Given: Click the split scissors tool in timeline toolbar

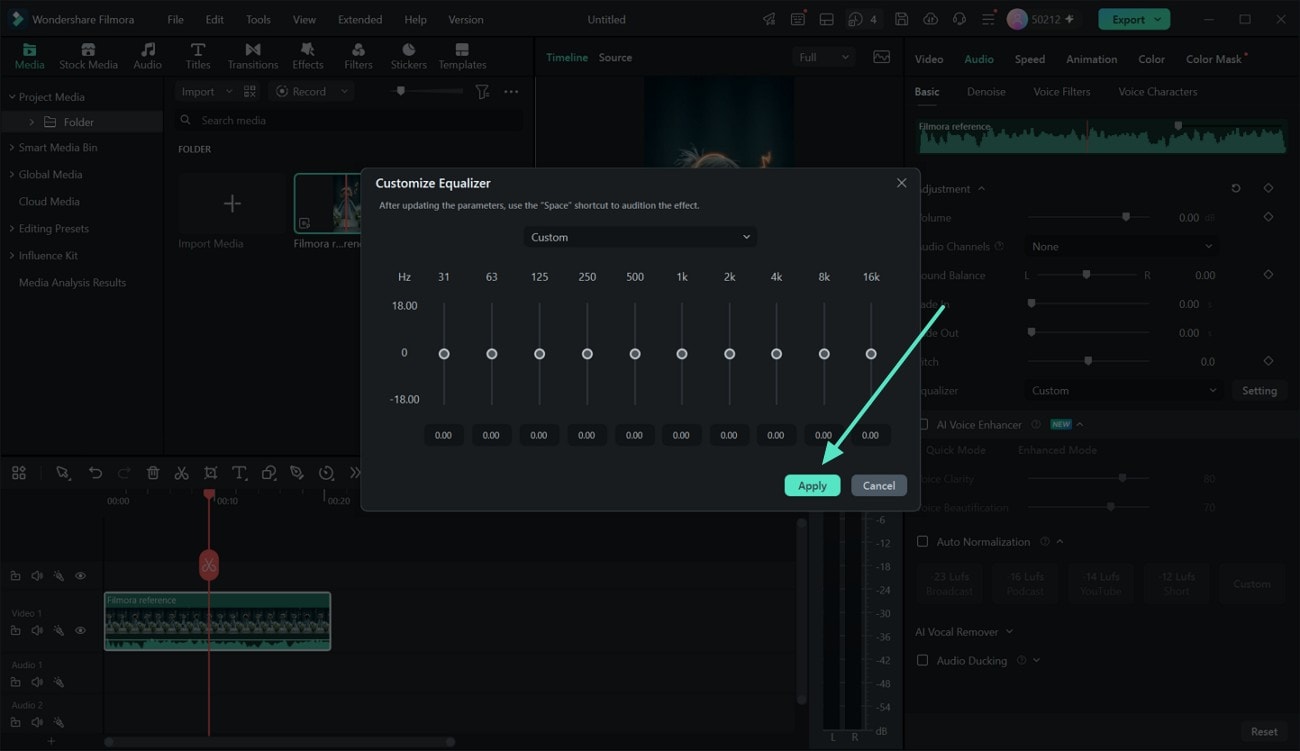Looking at the screenshot, I should tap(181, 473).
